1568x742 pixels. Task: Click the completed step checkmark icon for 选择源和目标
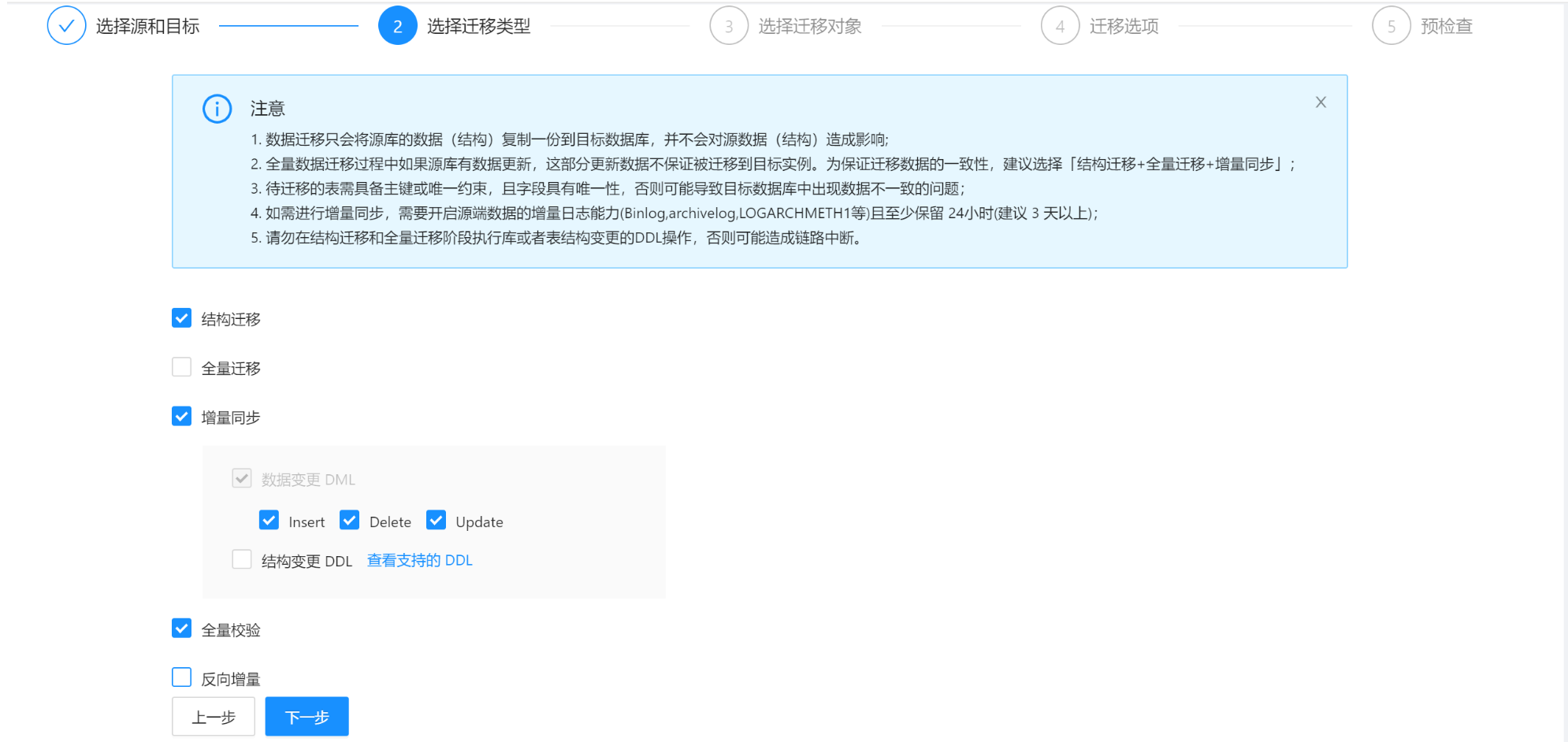pyautogui.click(x=66, y=26)
